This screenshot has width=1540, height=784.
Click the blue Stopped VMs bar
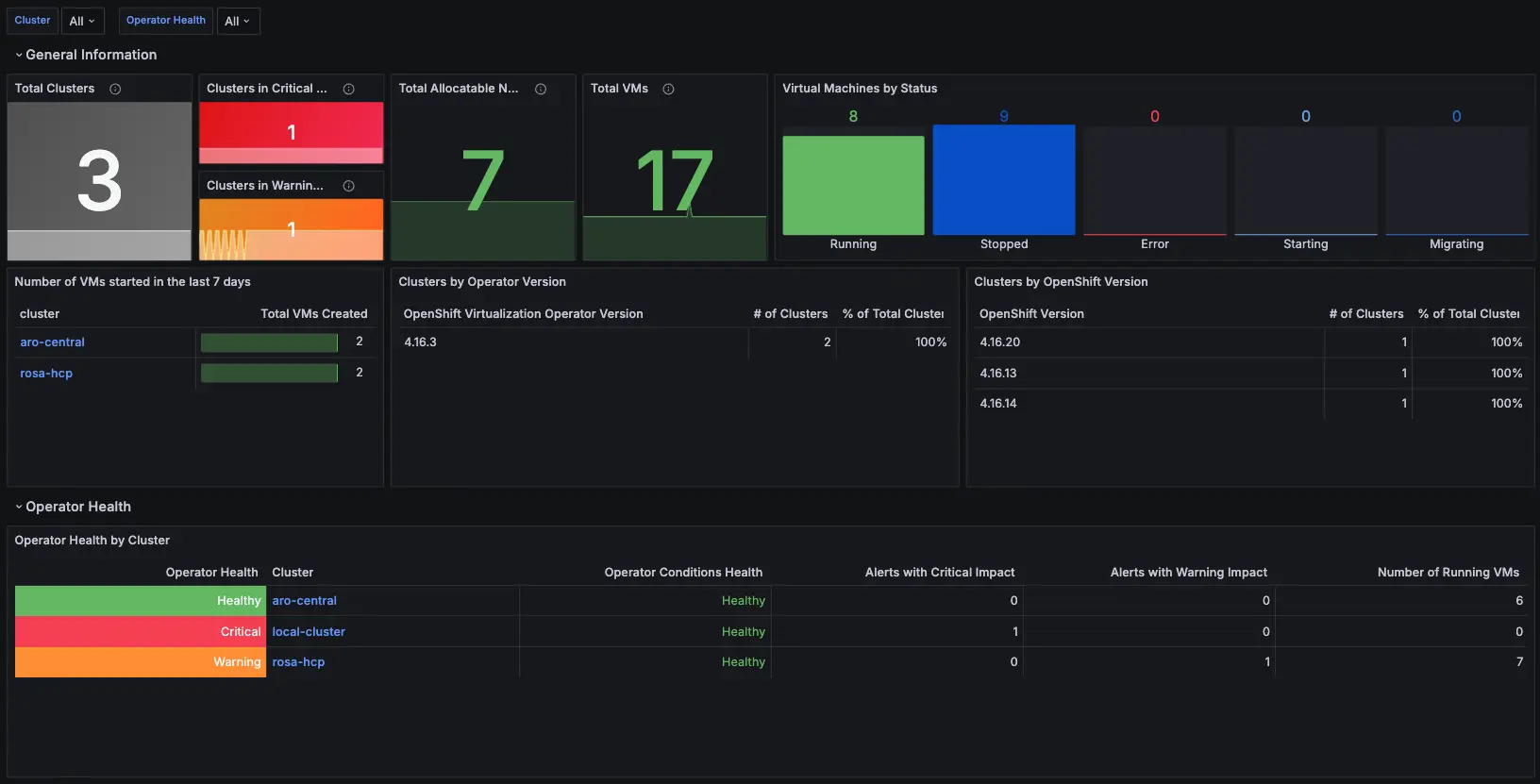coord(1004,179)
